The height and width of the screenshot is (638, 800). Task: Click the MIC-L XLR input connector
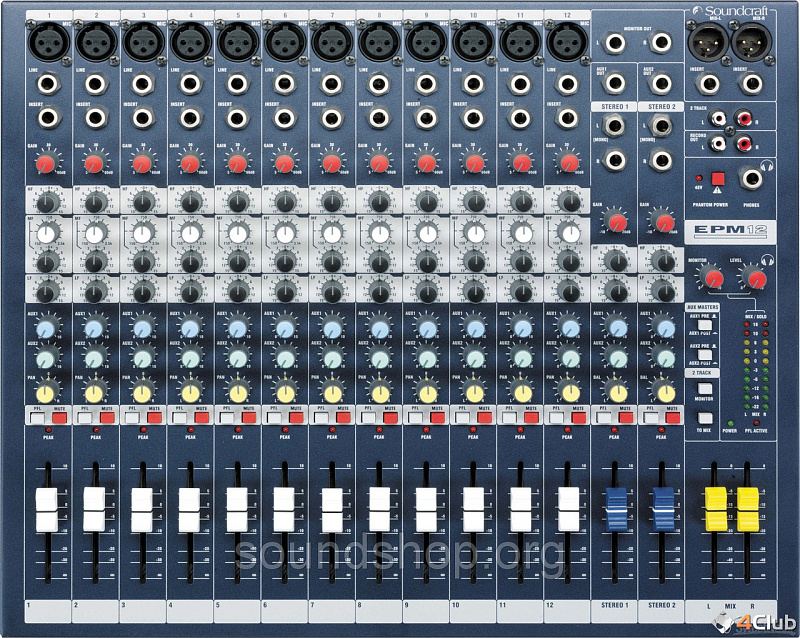705,40
